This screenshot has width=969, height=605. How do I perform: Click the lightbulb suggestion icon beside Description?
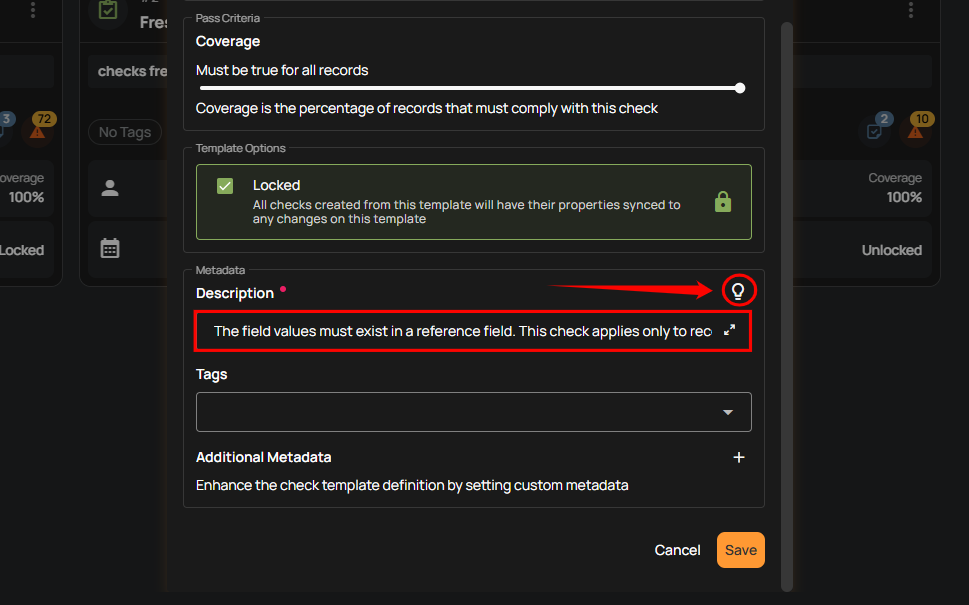click(738, 291)
